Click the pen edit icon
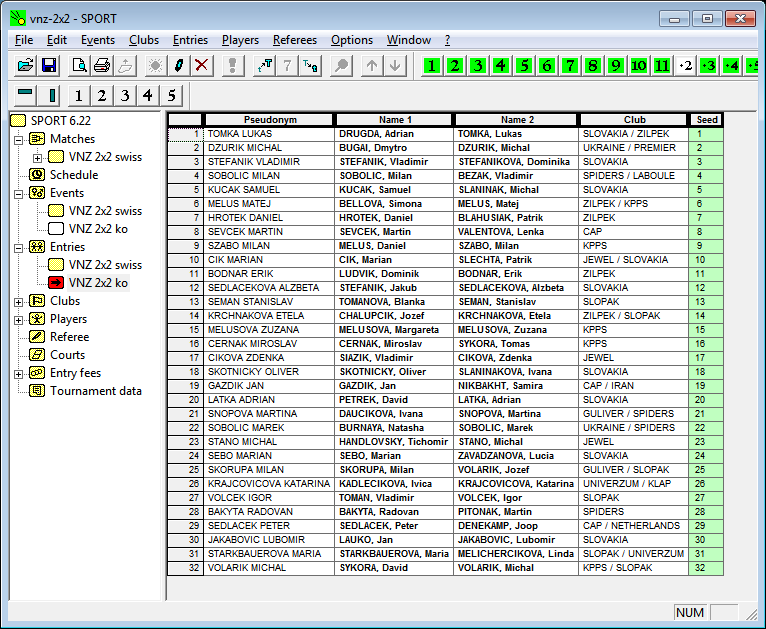766x629 pixels. click(179, 66)
